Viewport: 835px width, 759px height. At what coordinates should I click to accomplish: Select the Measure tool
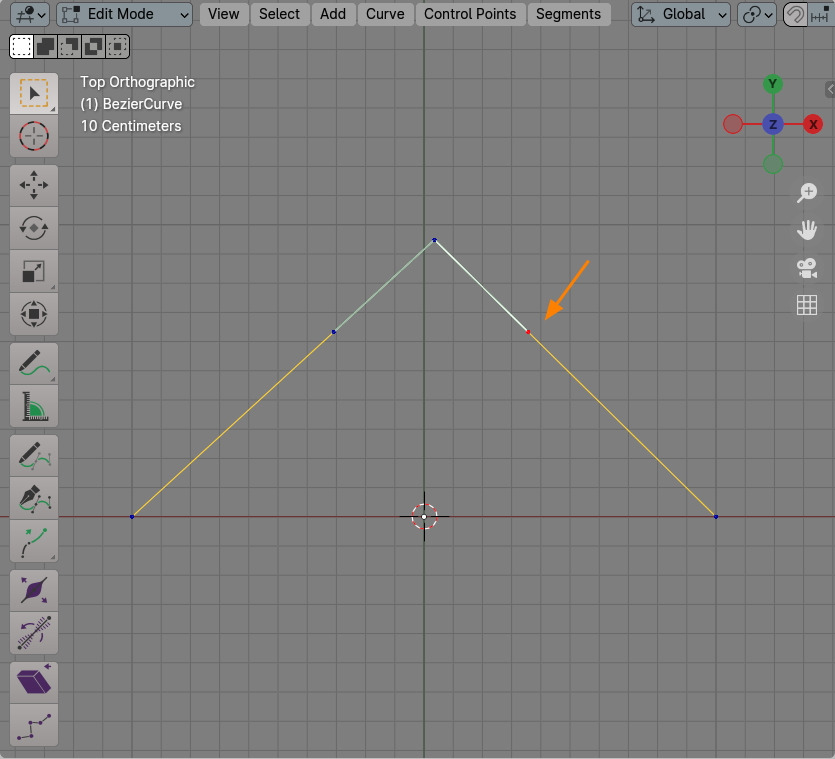coord(34,406)
